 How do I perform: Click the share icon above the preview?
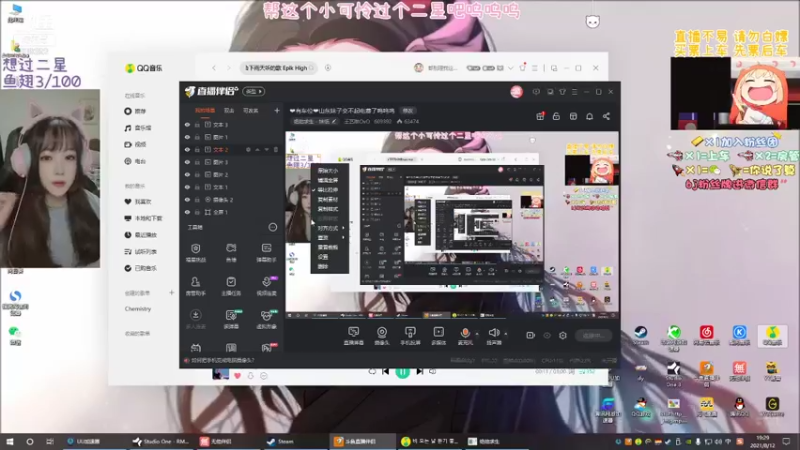pyautogui.click(x=606, y=116)
